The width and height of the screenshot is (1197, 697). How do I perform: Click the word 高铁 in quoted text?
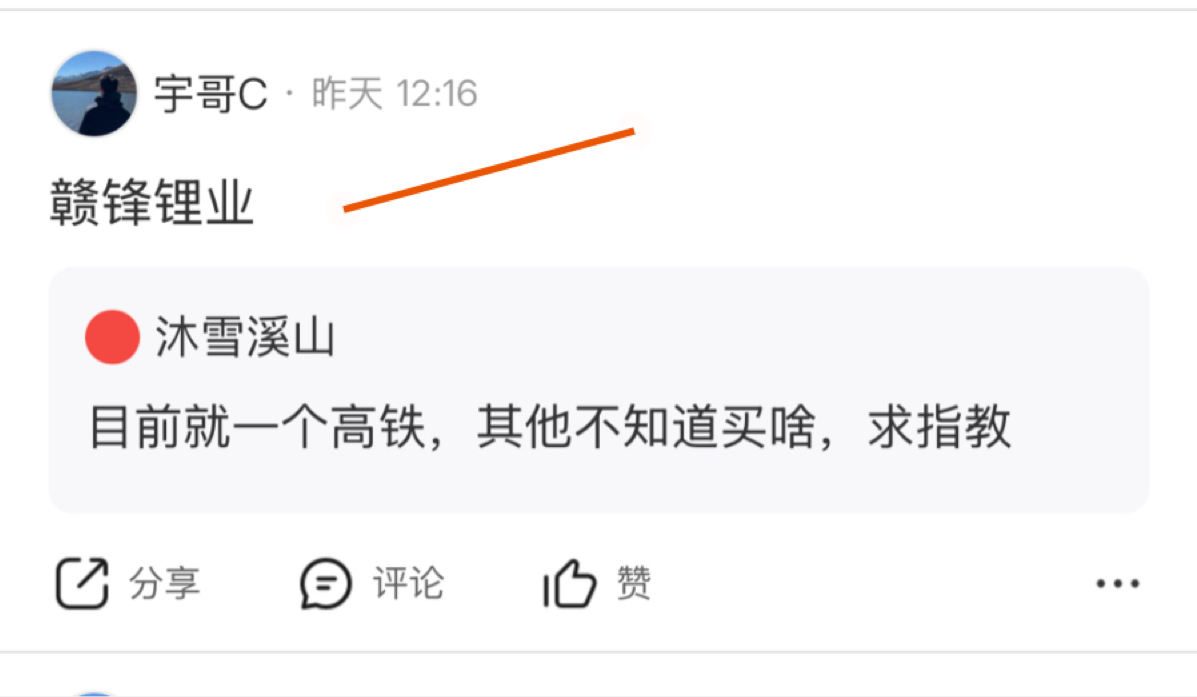click(378, 427)
